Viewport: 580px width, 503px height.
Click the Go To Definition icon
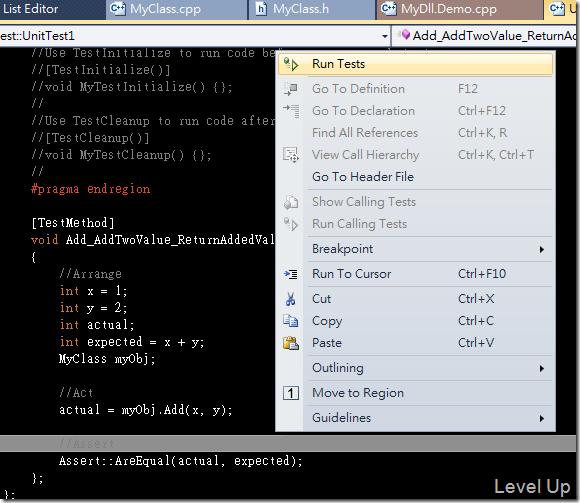tap(291, 89)
